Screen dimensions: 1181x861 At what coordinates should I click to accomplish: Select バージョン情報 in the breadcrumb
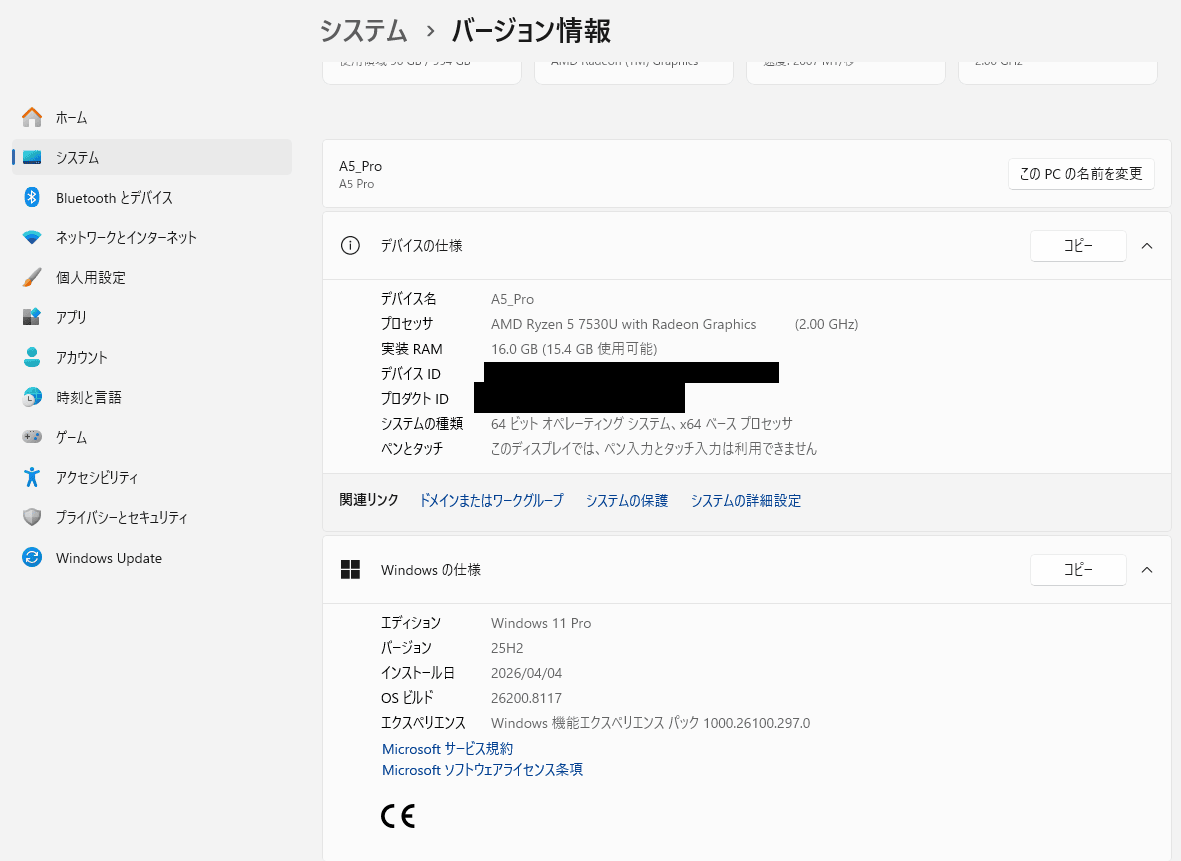pyautogui.click(x=529, y=31)
